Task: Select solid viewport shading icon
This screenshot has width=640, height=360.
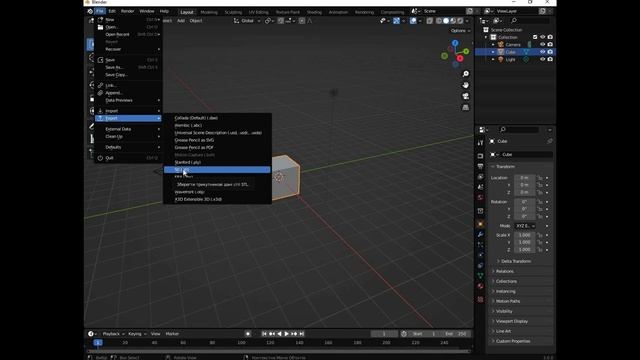Action: point(446,21)
